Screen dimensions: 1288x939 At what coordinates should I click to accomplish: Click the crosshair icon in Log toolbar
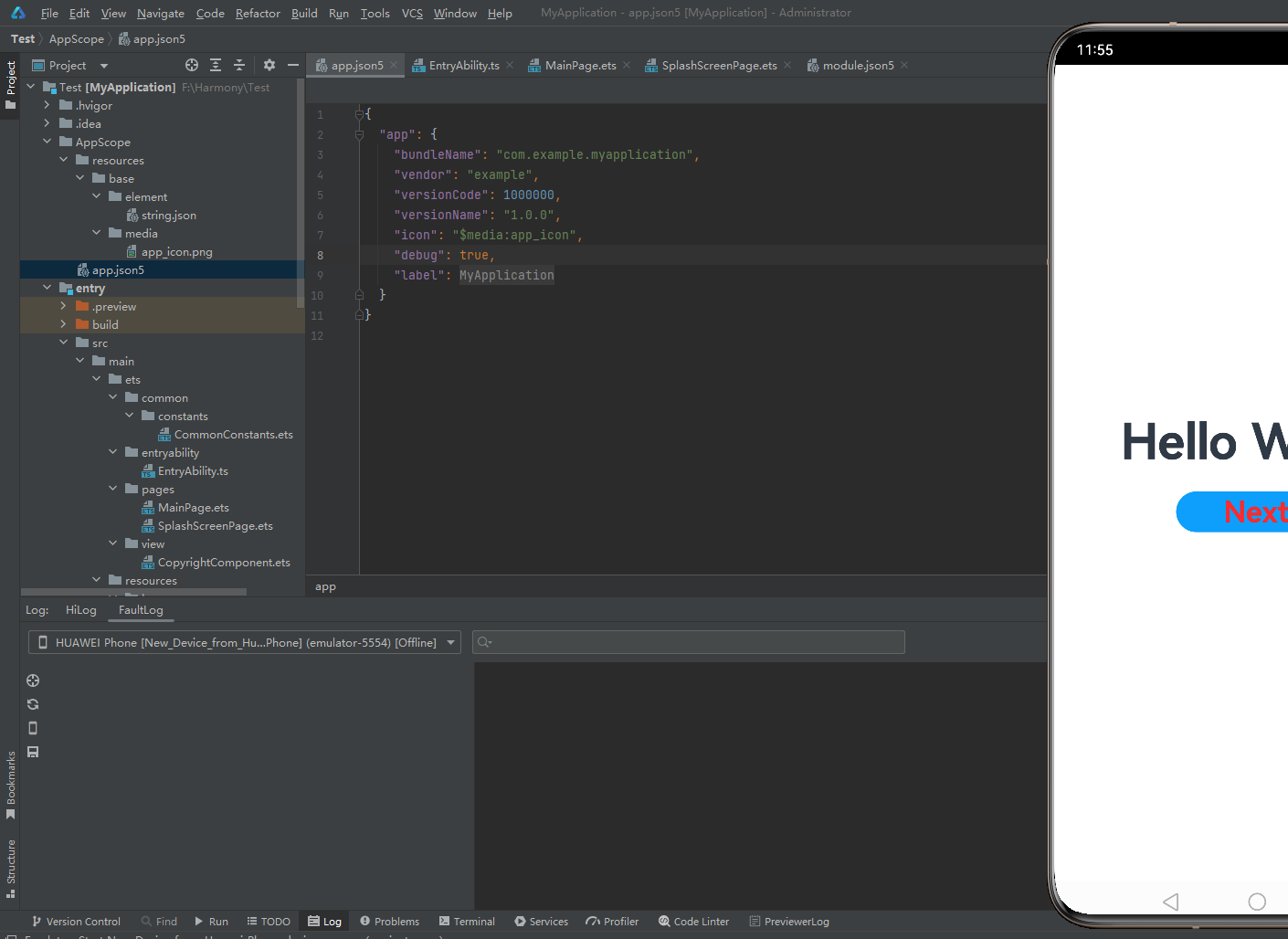coord(33,681)
